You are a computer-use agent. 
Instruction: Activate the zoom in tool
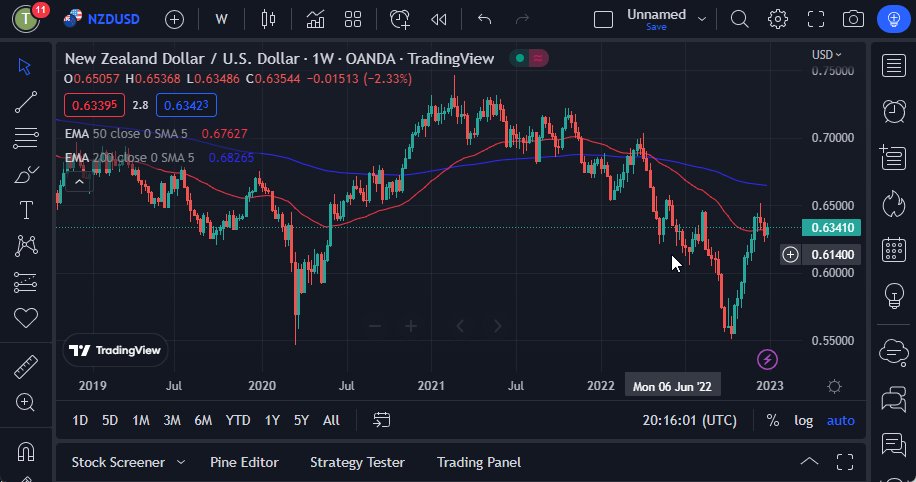[x=25, y=403]
